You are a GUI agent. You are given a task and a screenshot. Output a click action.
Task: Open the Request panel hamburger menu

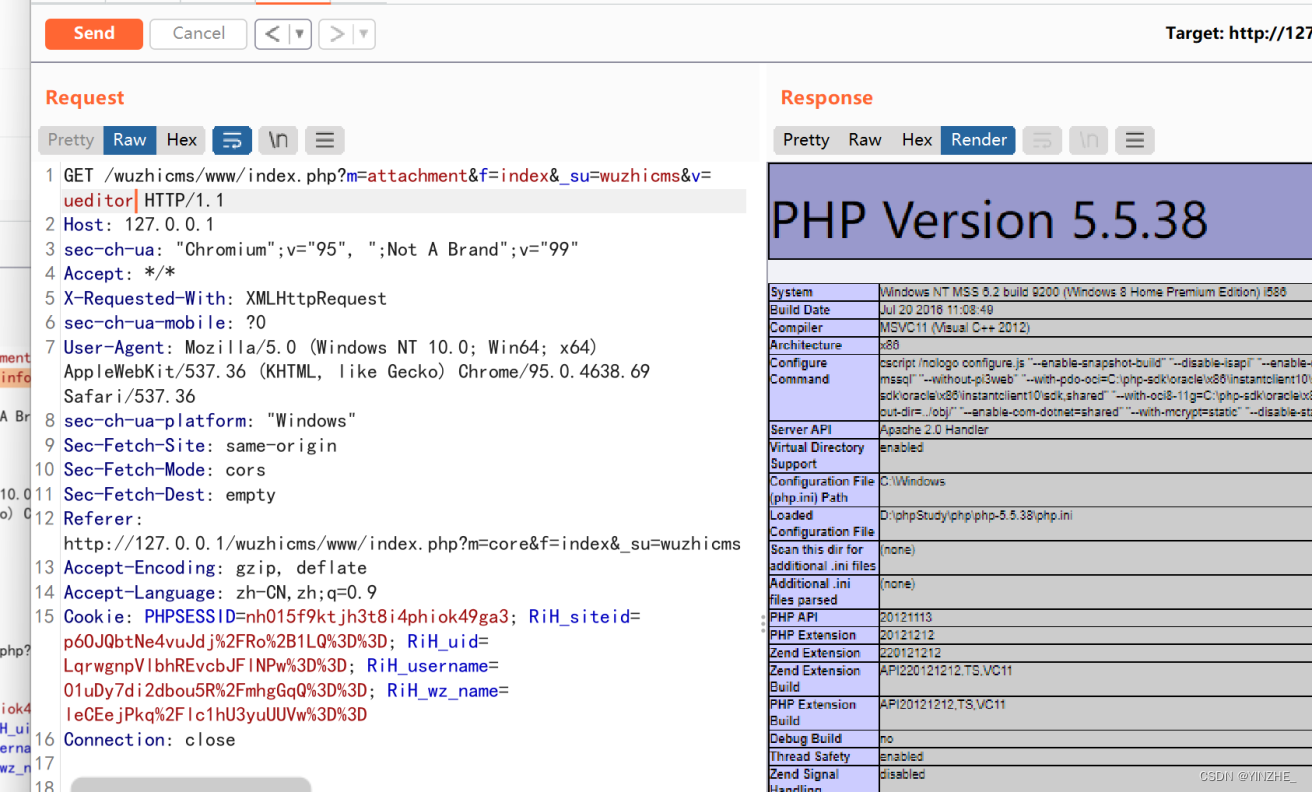coord(324,140)
